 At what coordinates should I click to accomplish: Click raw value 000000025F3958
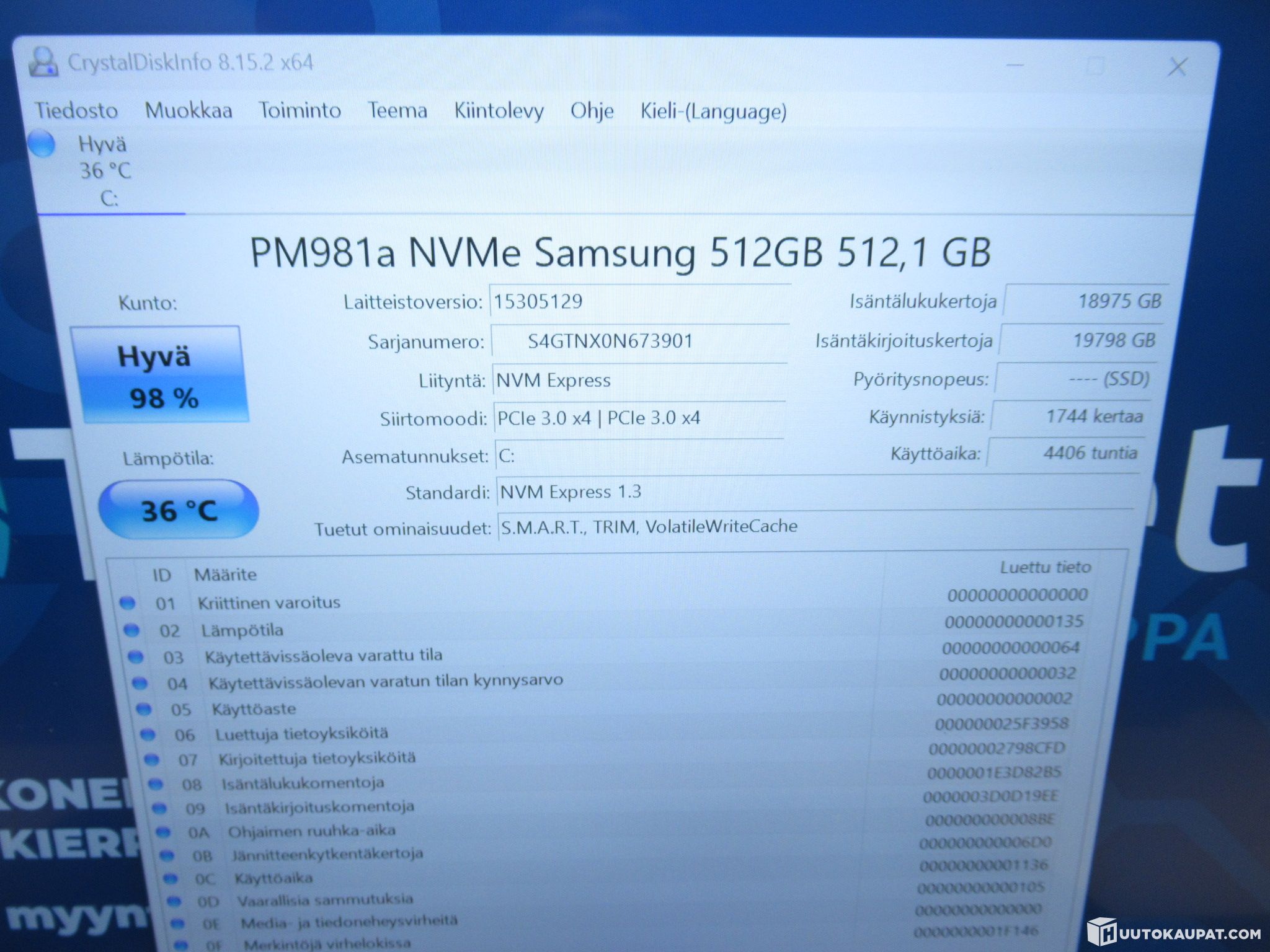[1002, 723]
